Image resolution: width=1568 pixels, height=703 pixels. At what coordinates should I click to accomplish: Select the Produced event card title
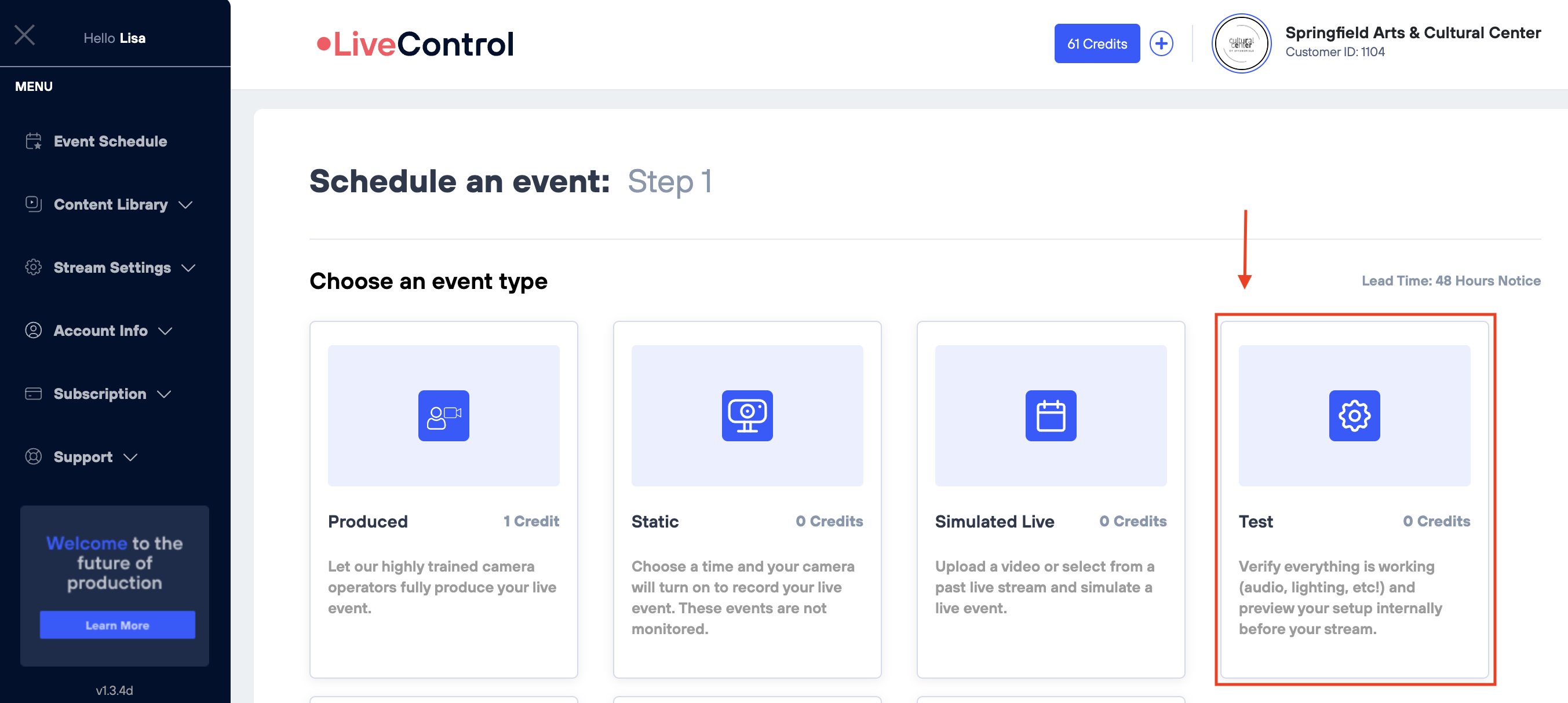pos(367,521)
